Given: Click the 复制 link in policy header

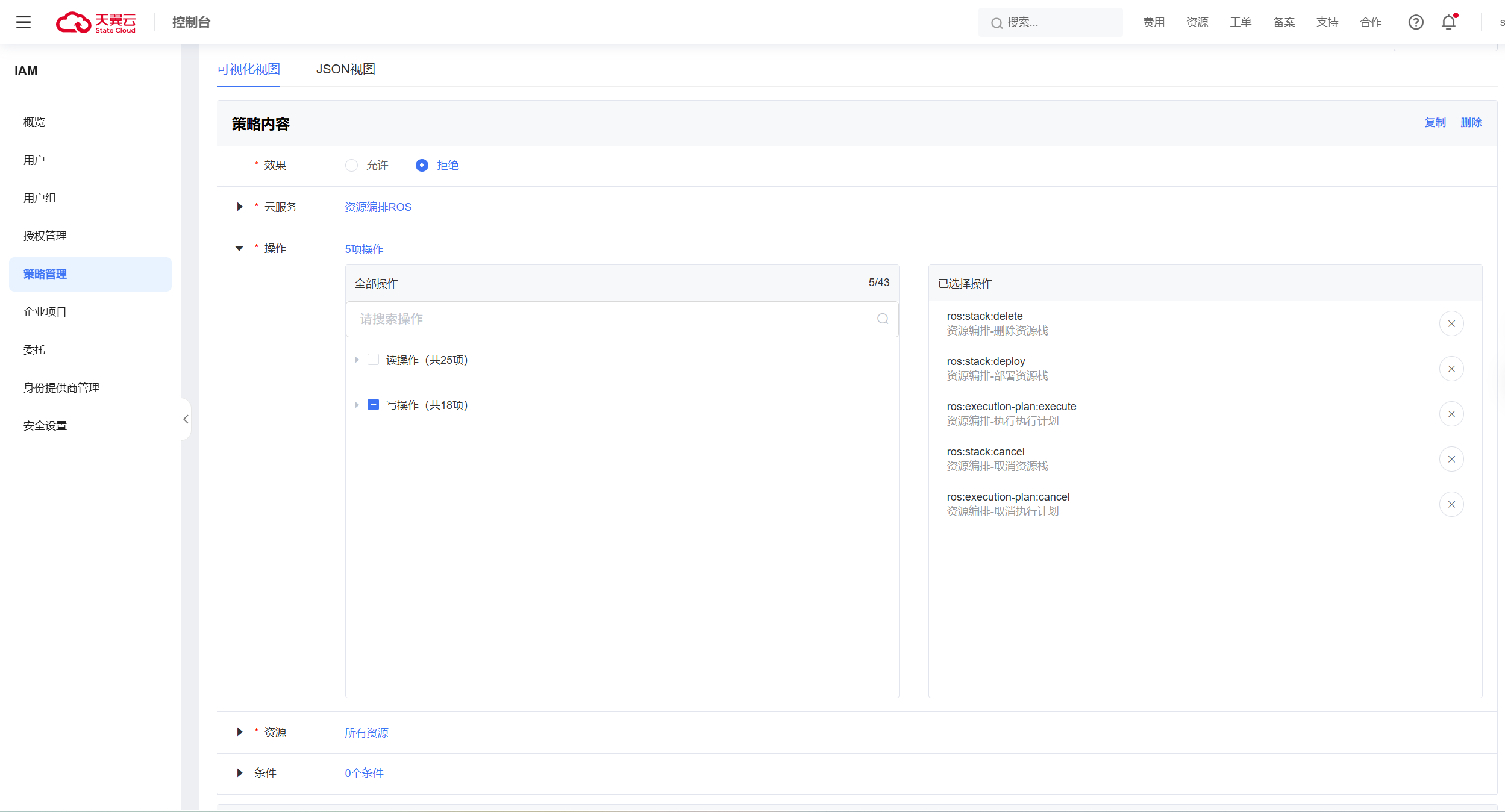Looking at the screenshot, I should point(1435,123).
